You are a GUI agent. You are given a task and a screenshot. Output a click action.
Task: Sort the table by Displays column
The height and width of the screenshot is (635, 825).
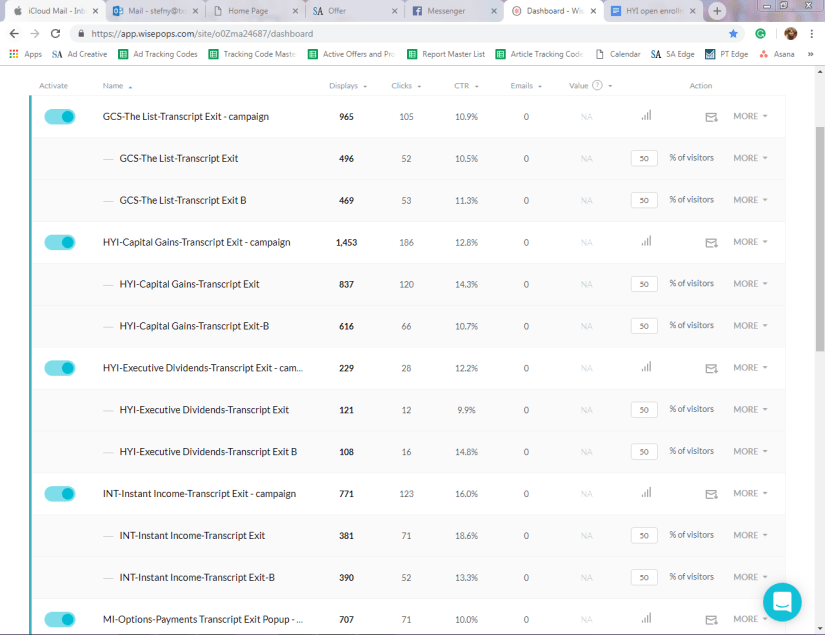346,86
